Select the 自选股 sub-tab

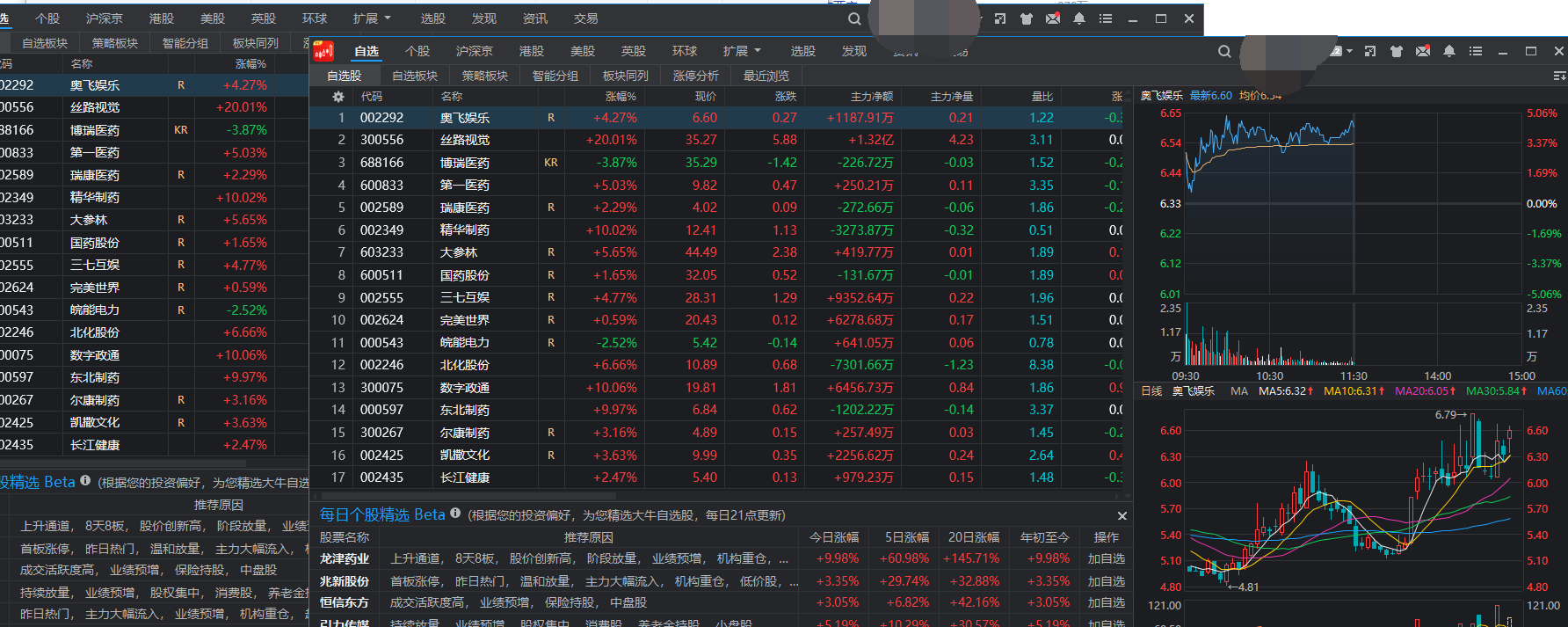pos(345,76)
